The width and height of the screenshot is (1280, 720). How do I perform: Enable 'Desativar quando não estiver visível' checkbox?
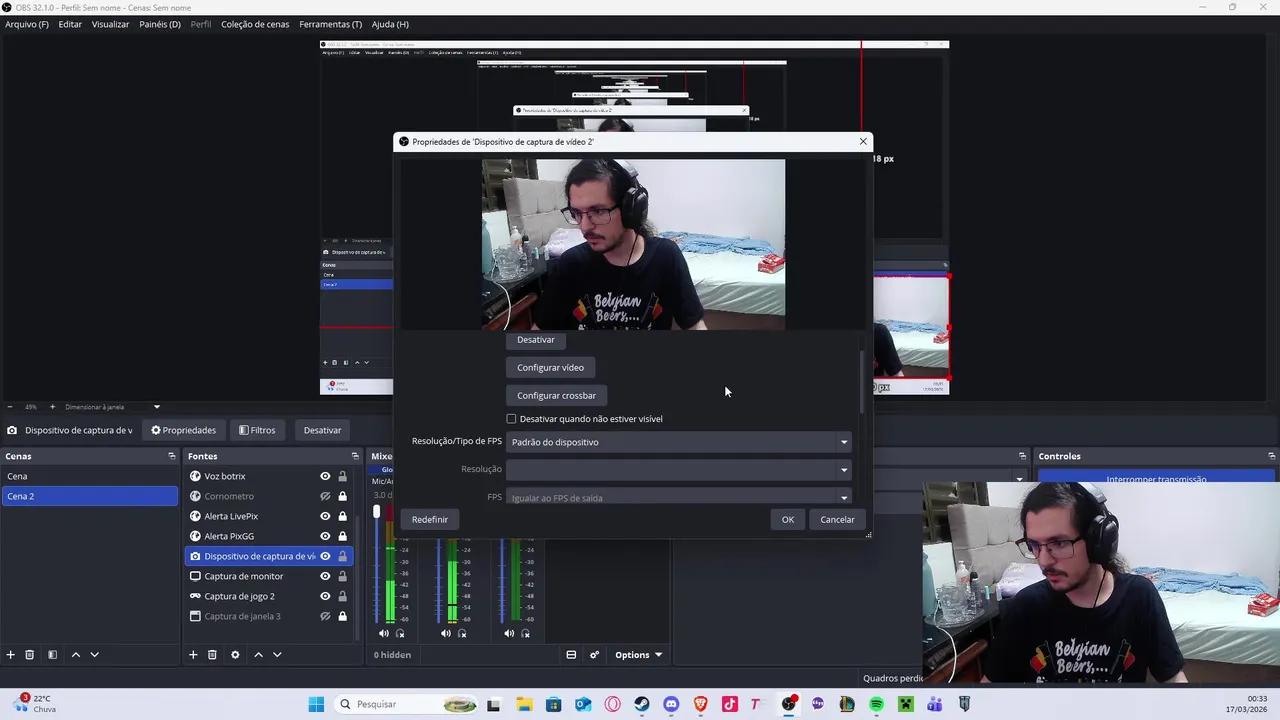[x=511, y=419]
